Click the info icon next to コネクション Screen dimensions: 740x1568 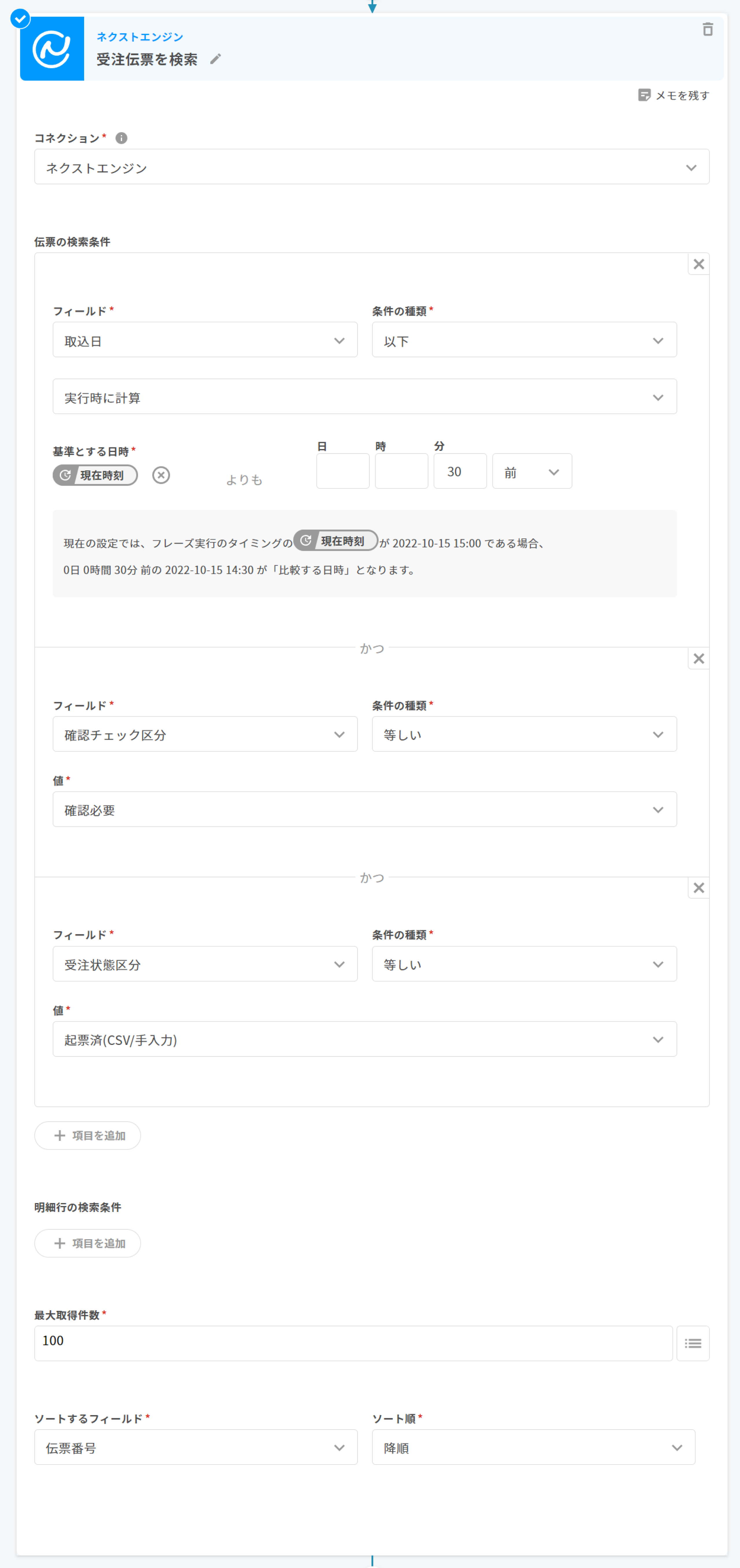[x=121, y=138]
